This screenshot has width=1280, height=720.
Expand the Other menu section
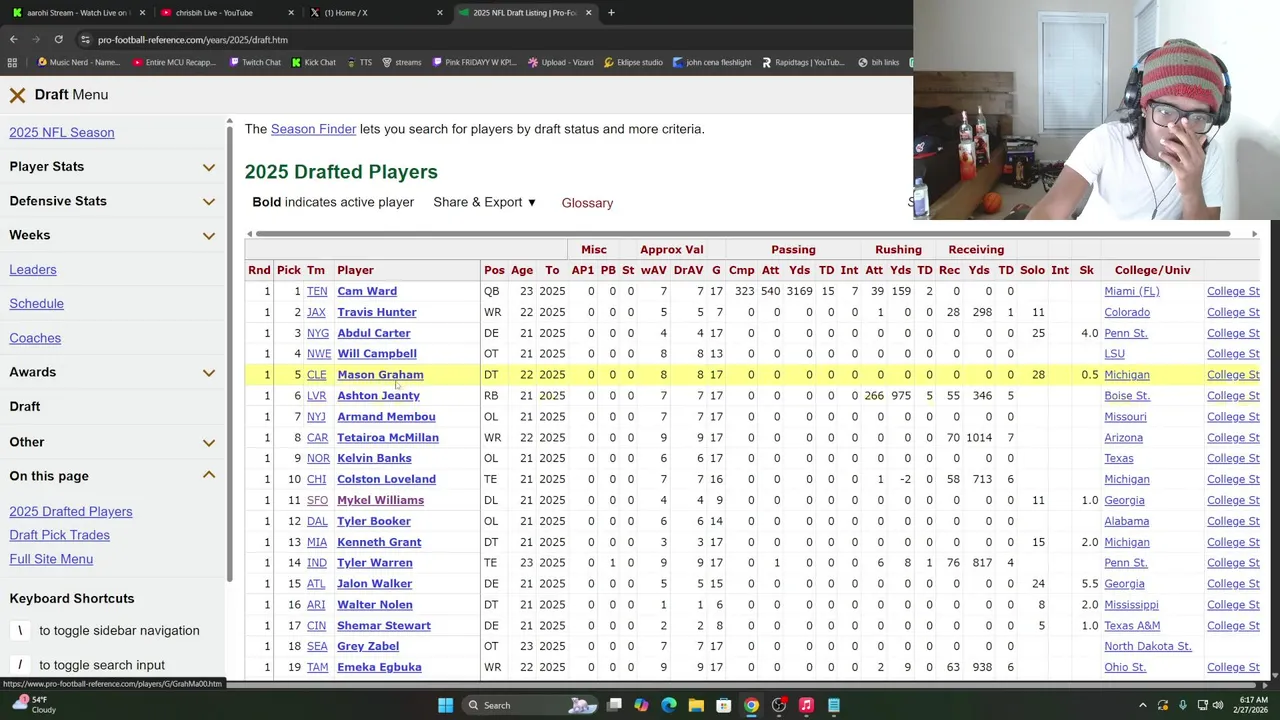tap(112, 442)
